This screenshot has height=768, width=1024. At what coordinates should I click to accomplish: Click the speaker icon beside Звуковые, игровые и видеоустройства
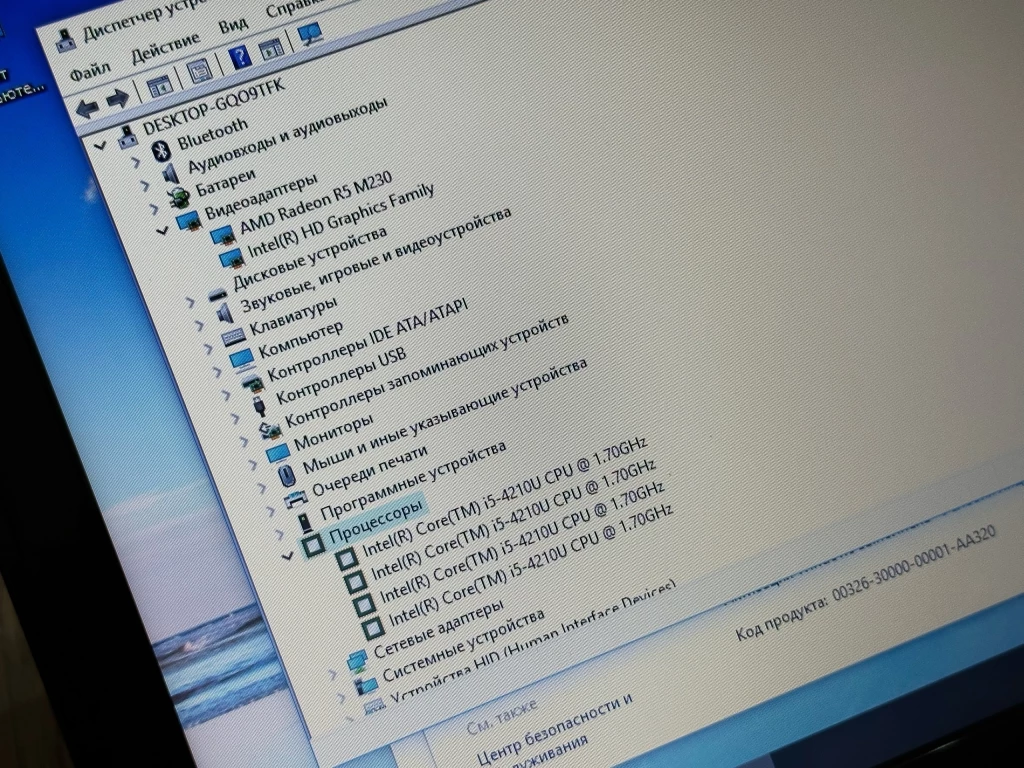225,313
